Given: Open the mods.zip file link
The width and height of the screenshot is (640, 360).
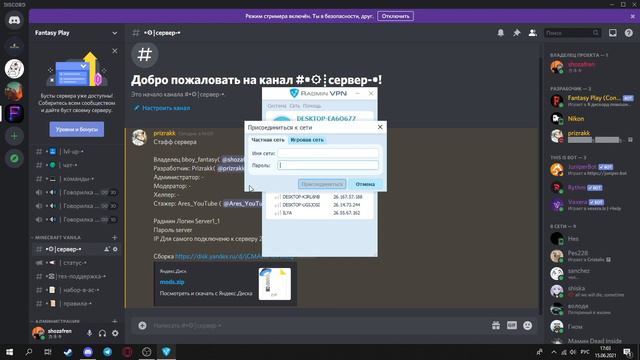Looking at the screenshot, I should coord(172,282).
